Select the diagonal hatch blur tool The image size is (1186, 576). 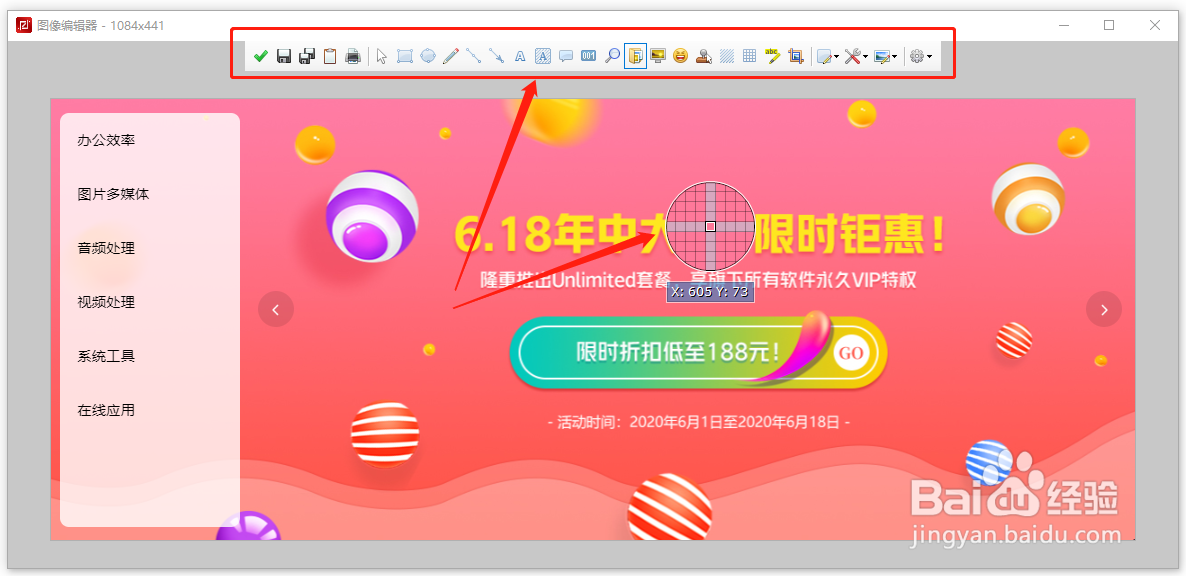coord(727,56)
